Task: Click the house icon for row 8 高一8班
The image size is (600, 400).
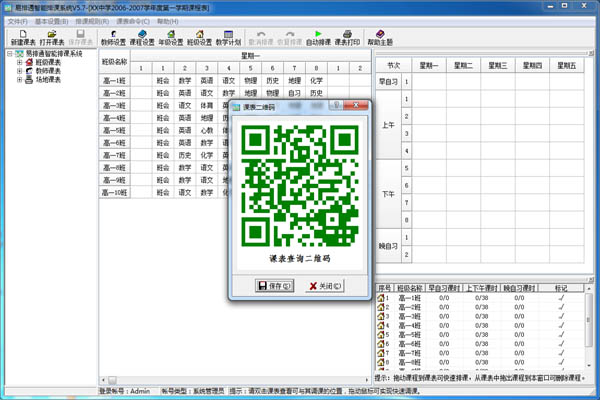Action: [381, 362]
